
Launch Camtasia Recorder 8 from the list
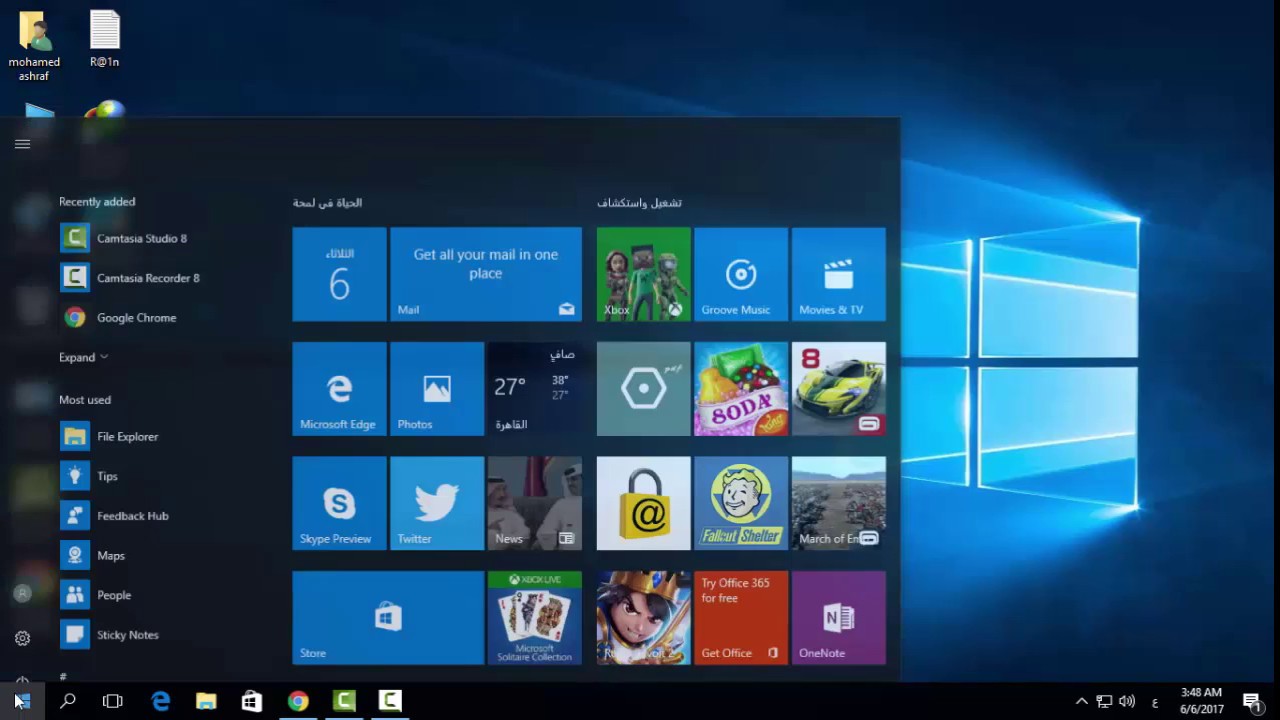pyautogui.click(x=150, y=278)
